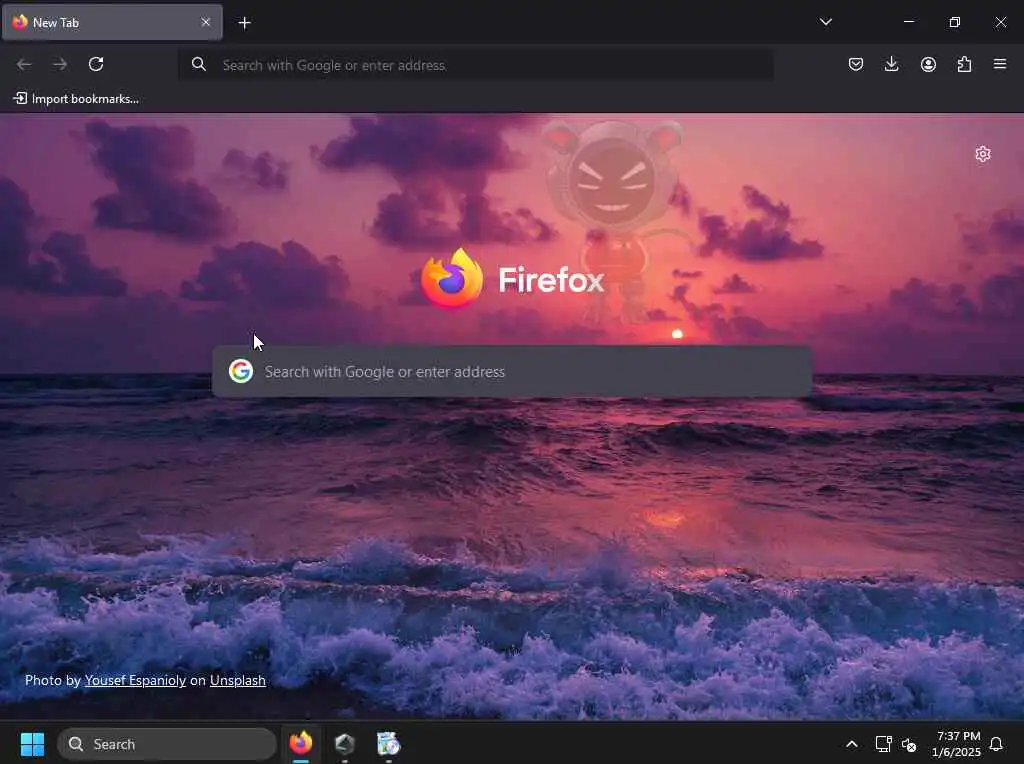
Task: Expand the list all tabs dropdown
Action: coord(825,22)
